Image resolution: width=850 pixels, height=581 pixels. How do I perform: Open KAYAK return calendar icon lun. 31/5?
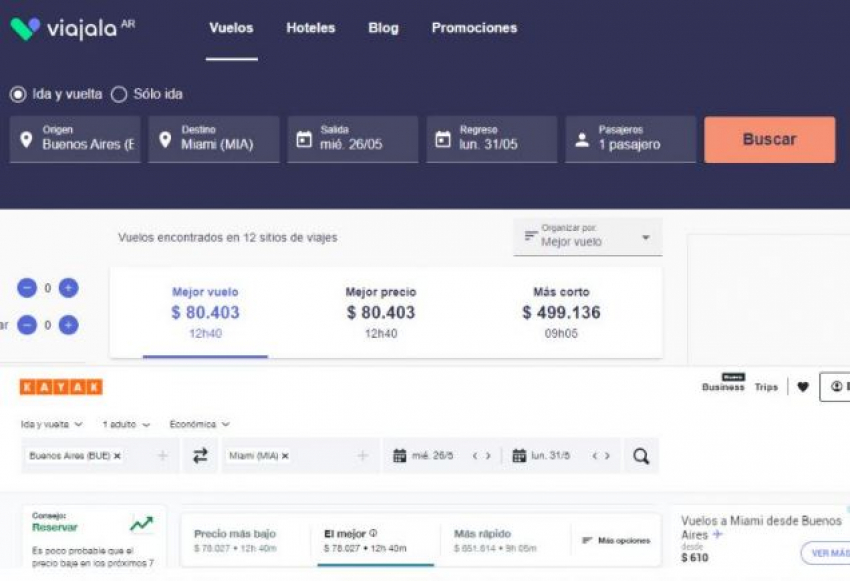pyautogui.click(x=519, y=456)
